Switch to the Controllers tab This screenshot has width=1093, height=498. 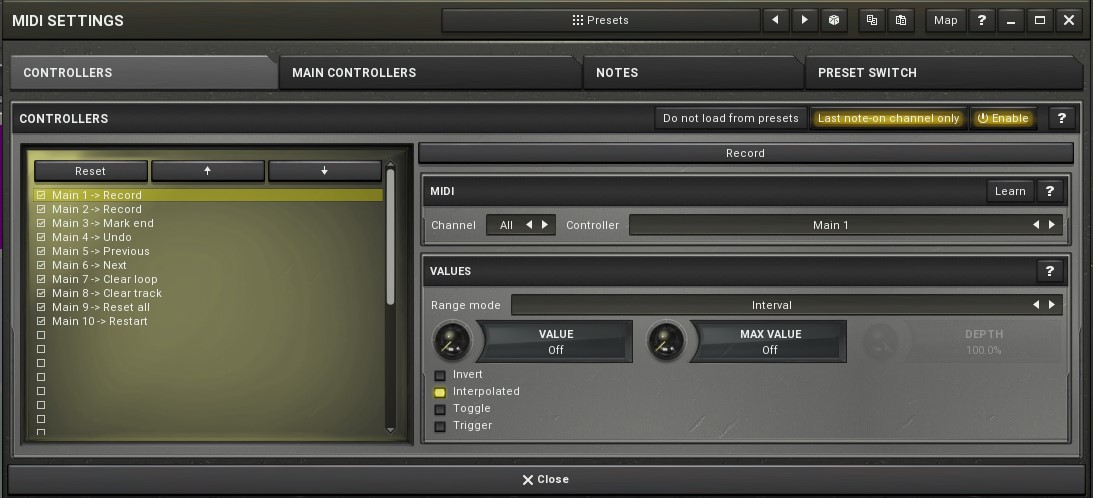[144, 73]
